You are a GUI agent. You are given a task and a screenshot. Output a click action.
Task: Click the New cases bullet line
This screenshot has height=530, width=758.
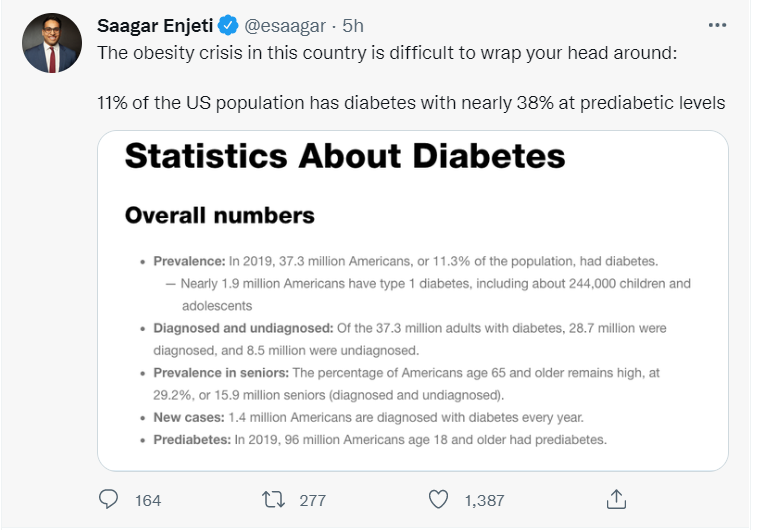click(368, 417)
